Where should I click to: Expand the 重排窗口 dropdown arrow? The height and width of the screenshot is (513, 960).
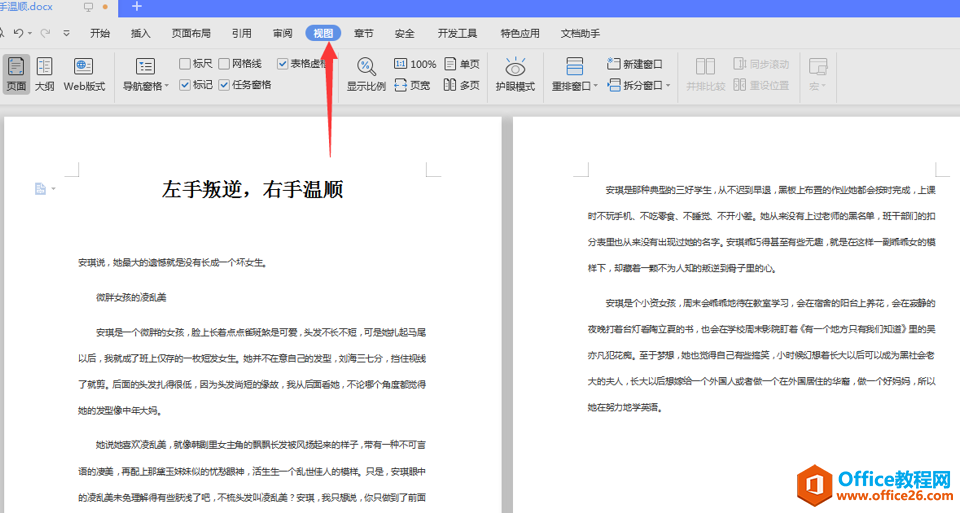(595, 87)
